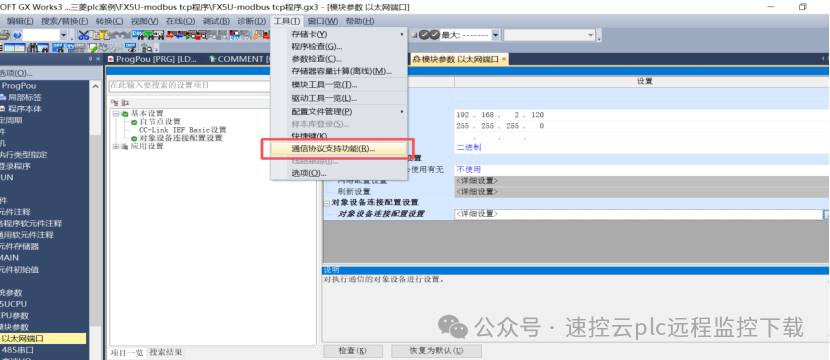Collapse the 对象设备连接配置设置 group in grid
This screenshot has width=830, height=360.
pyautogui.click(x=327, y=203)
